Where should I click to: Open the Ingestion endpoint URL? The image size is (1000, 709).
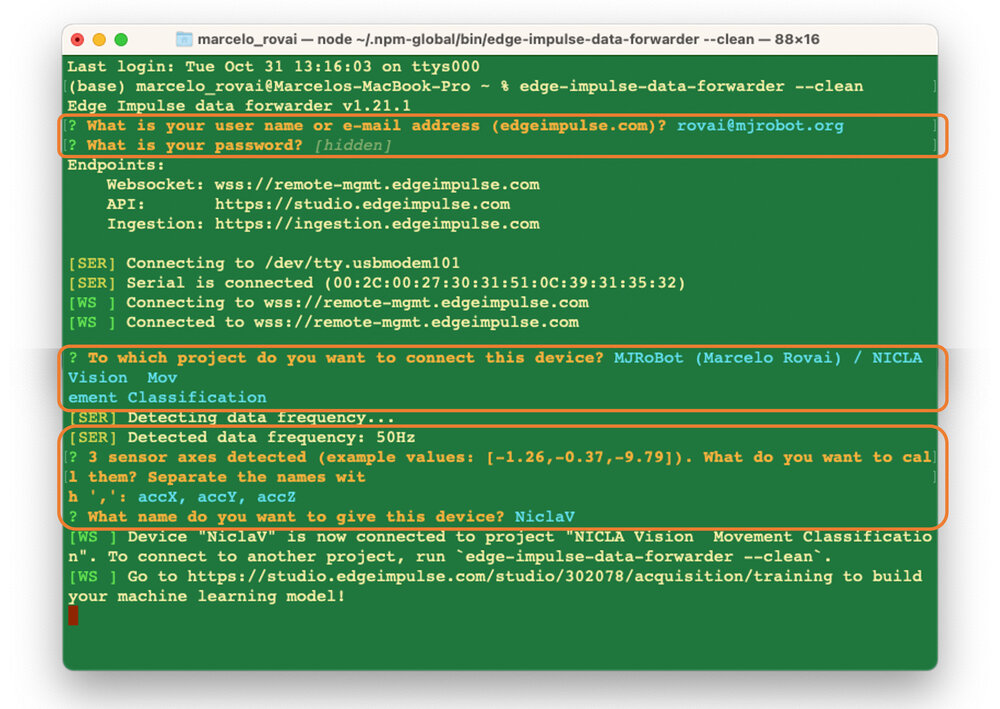point(377,224)
